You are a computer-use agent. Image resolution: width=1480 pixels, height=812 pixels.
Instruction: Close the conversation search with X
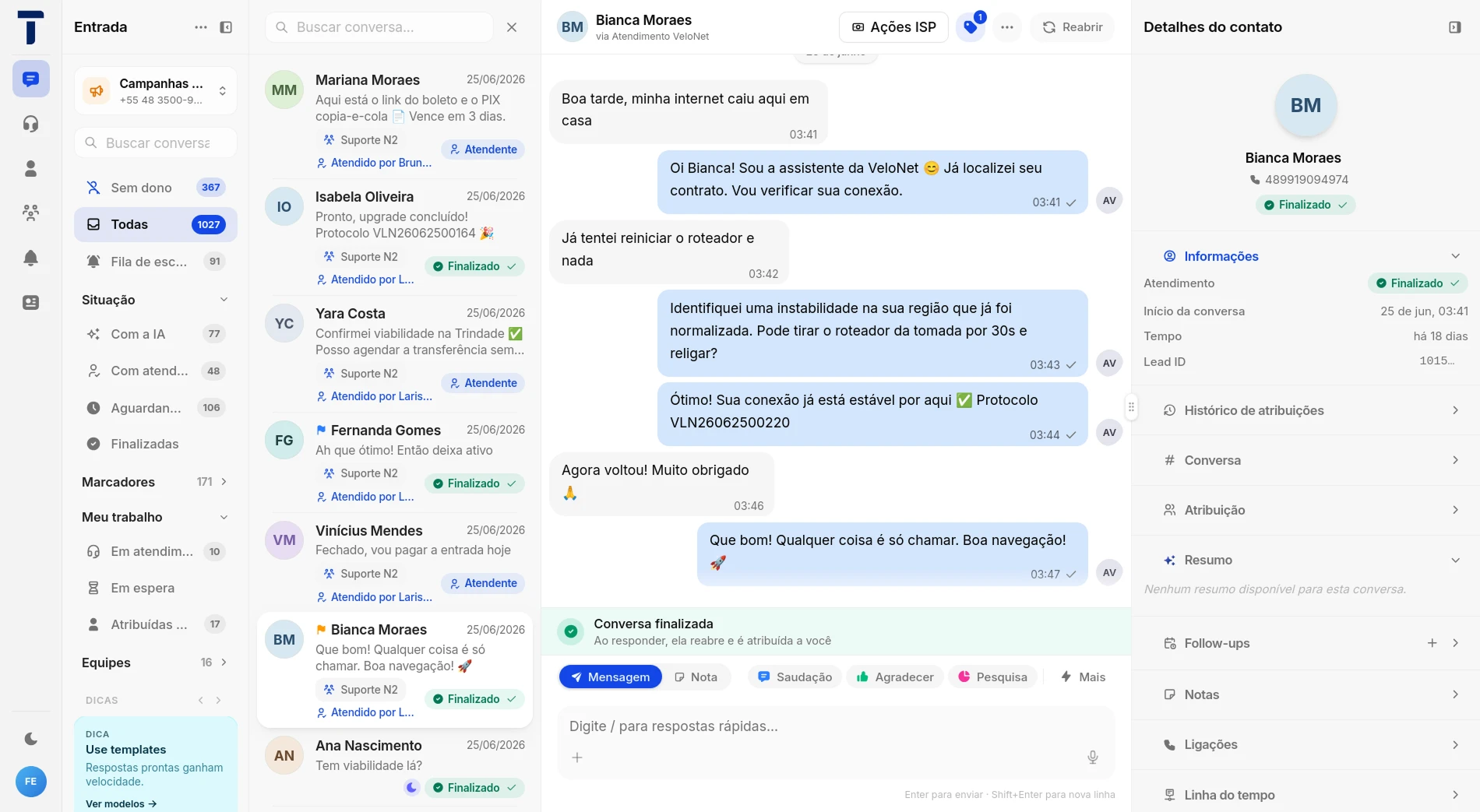point(512,27)
